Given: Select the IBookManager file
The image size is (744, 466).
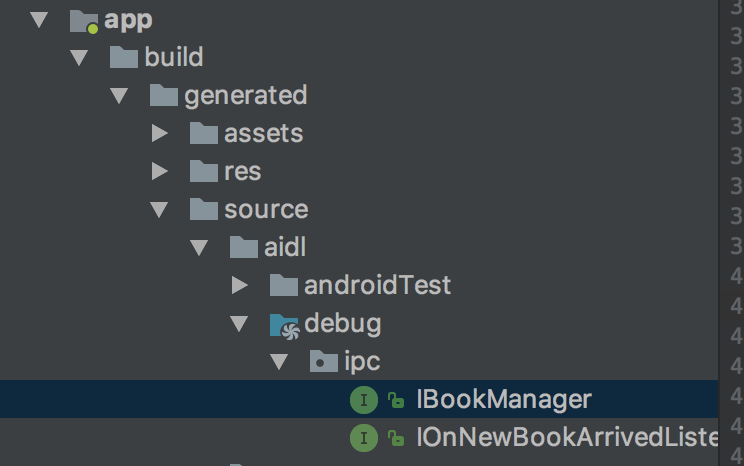Looking at the screenshot, I should click(x=504, y=400).
